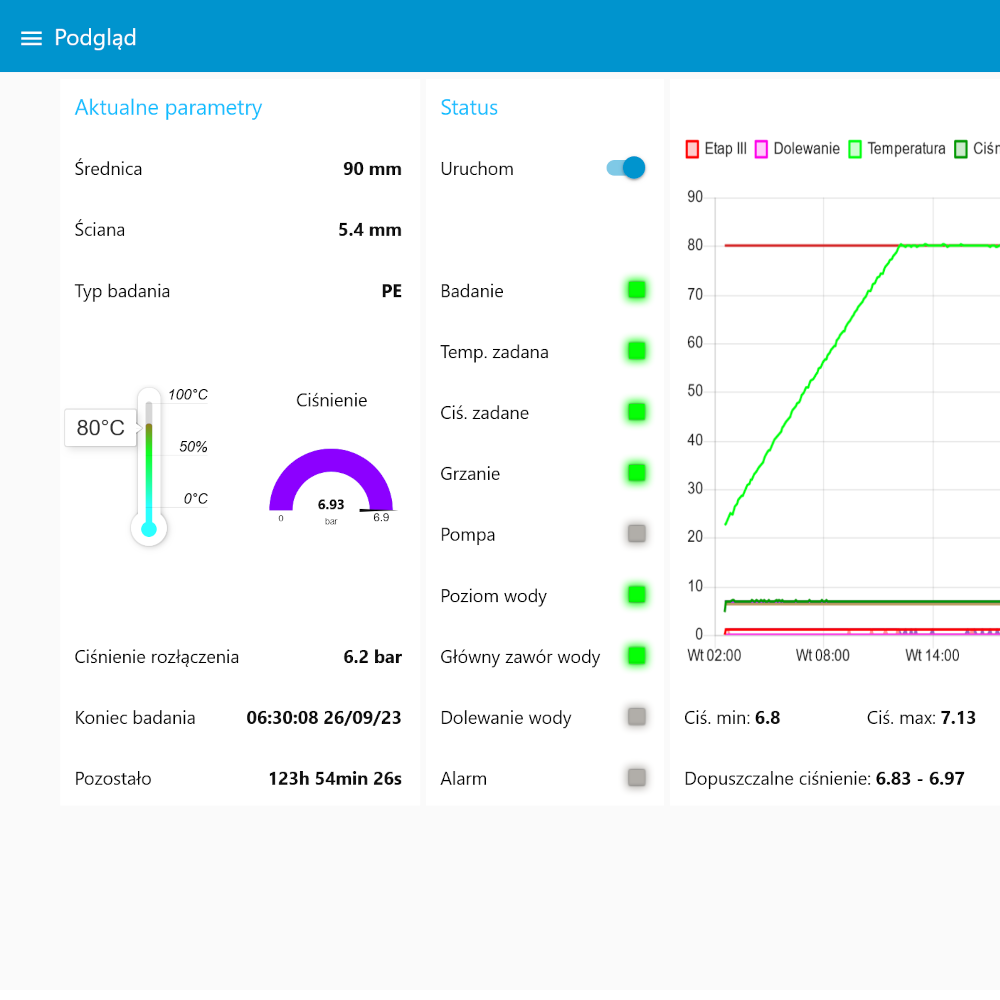Click the Status section heading
The height and width of the screenshot is (1000, 1000).
click(x=469, y=107)
